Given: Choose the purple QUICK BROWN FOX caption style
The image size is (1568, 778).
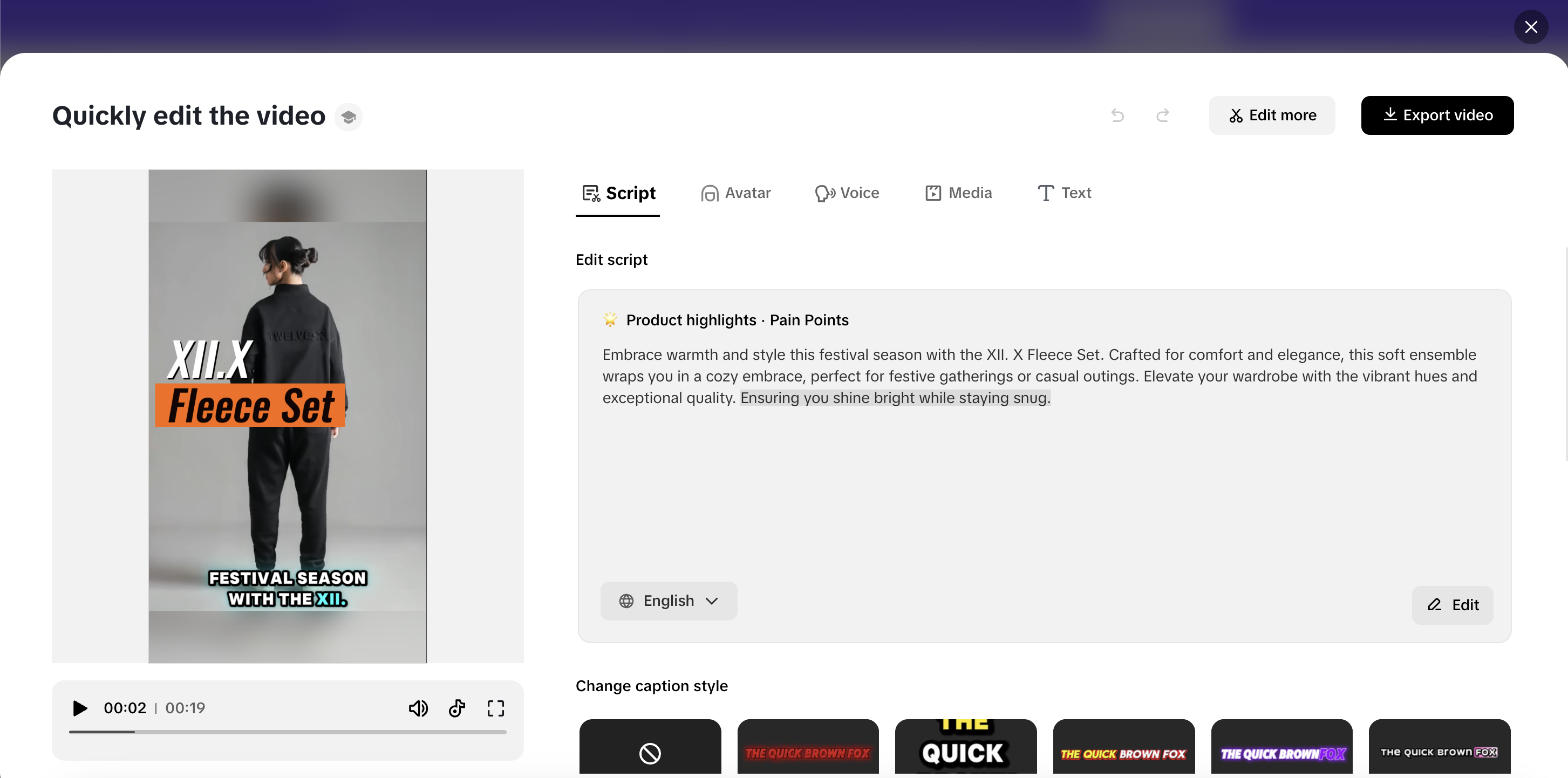Looking at the screenshot, I should [x=1281, y=753].
